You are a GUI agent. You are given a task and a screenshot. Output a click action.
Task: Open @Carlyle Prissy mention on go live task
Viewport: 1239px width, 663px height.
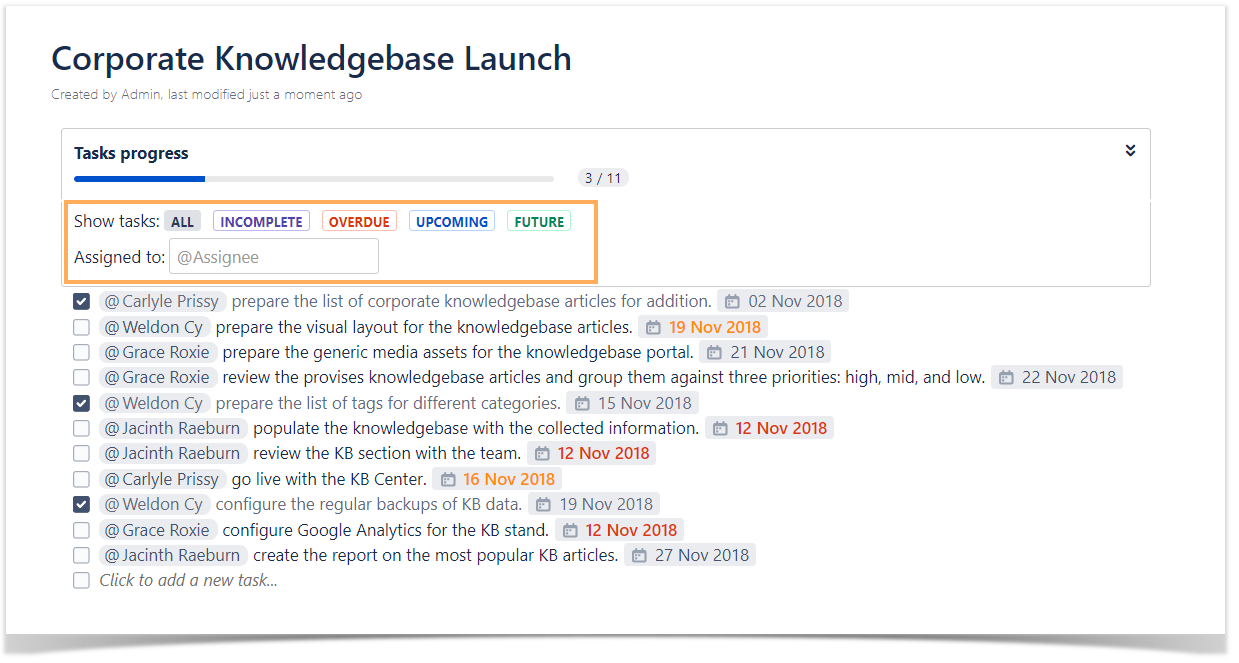tap(162, 479)
